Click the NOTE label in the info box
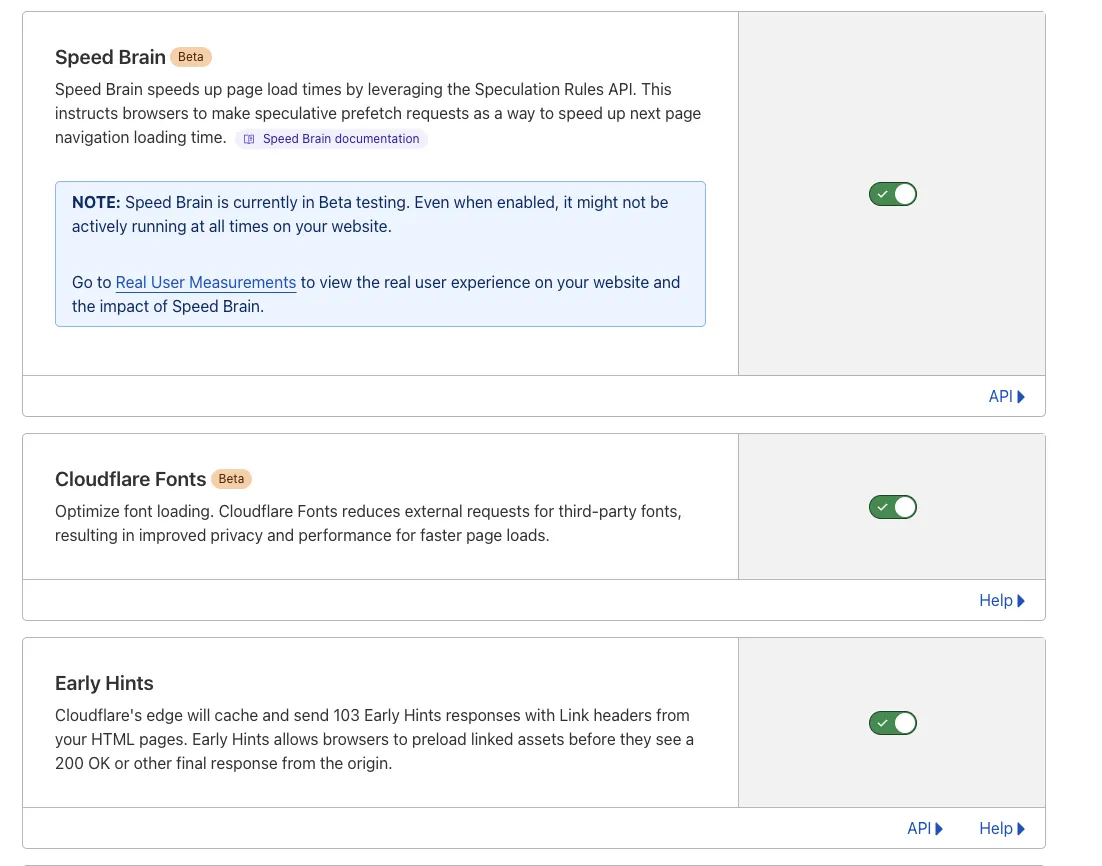This screenshot has width=1102, height=866. coord(96,202)
